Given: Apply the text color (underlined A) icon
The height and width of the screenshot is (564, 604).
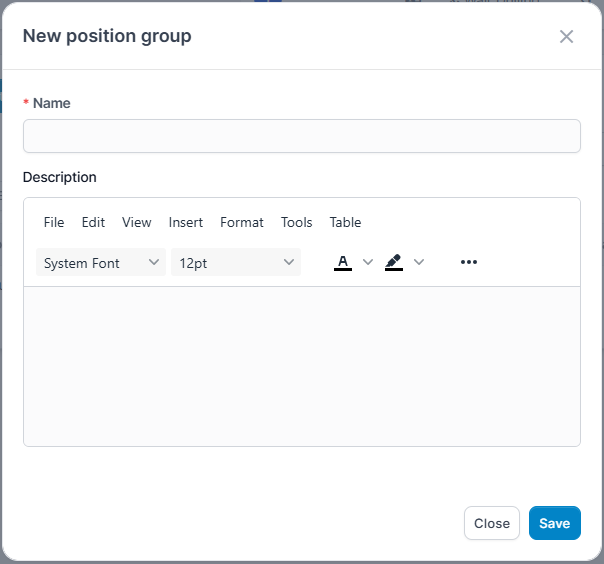Looking at the screenshot, I should point(343,262).
